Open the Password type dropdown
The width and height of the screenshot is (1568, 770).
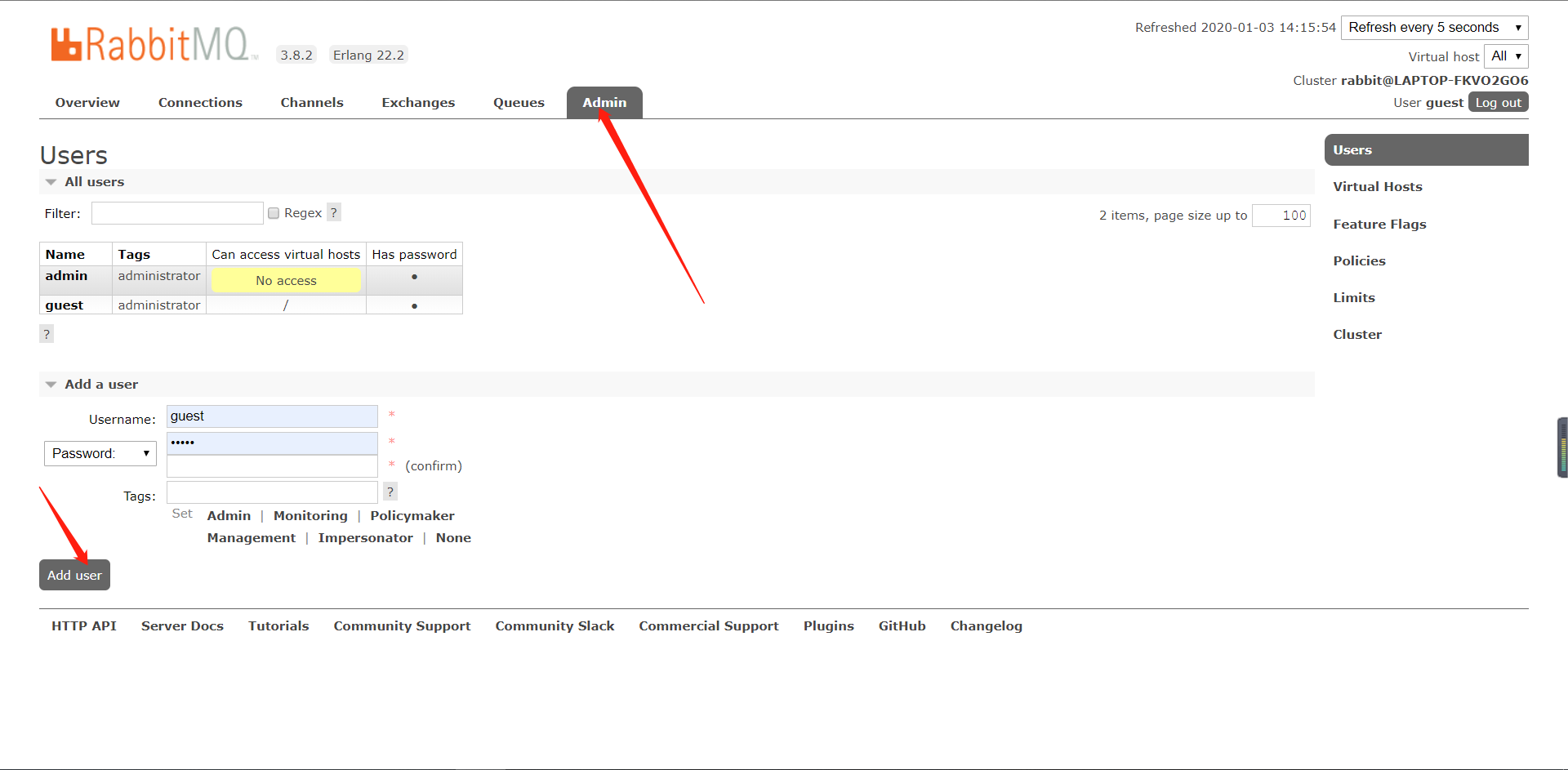(x=100, y=453)
